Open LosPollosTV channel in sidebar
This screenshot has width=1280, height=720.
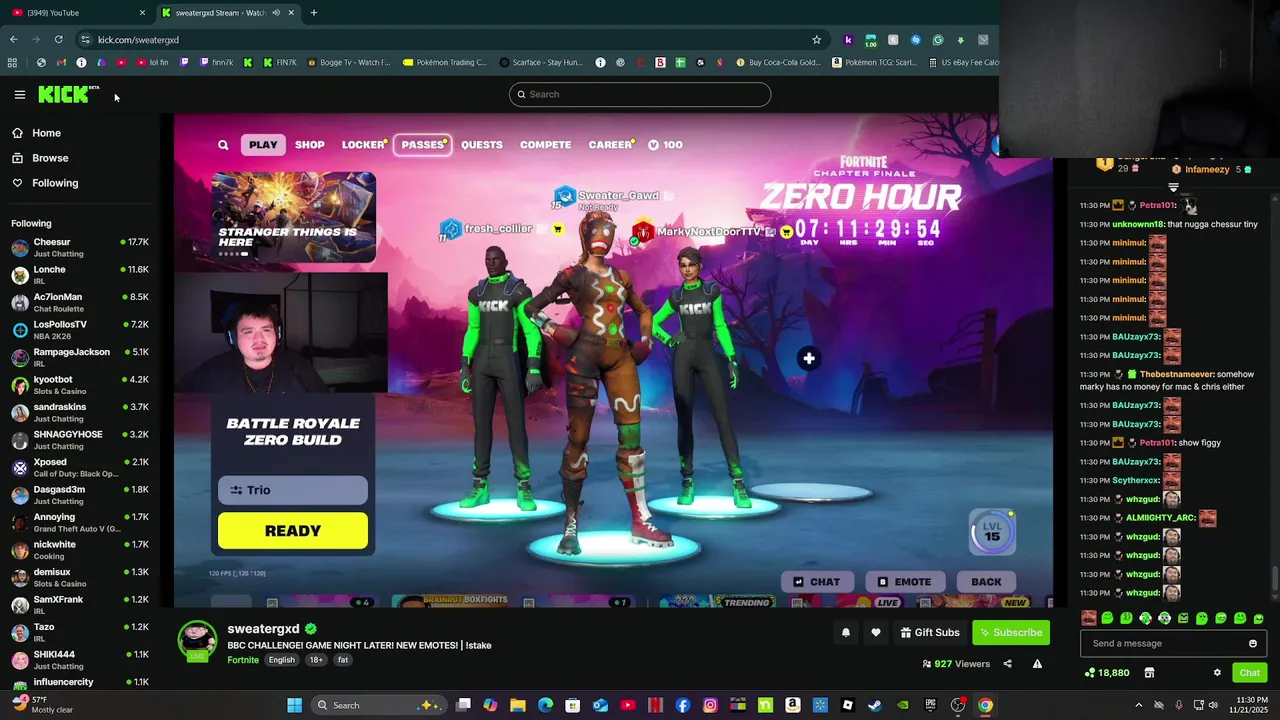coord(80,330)
